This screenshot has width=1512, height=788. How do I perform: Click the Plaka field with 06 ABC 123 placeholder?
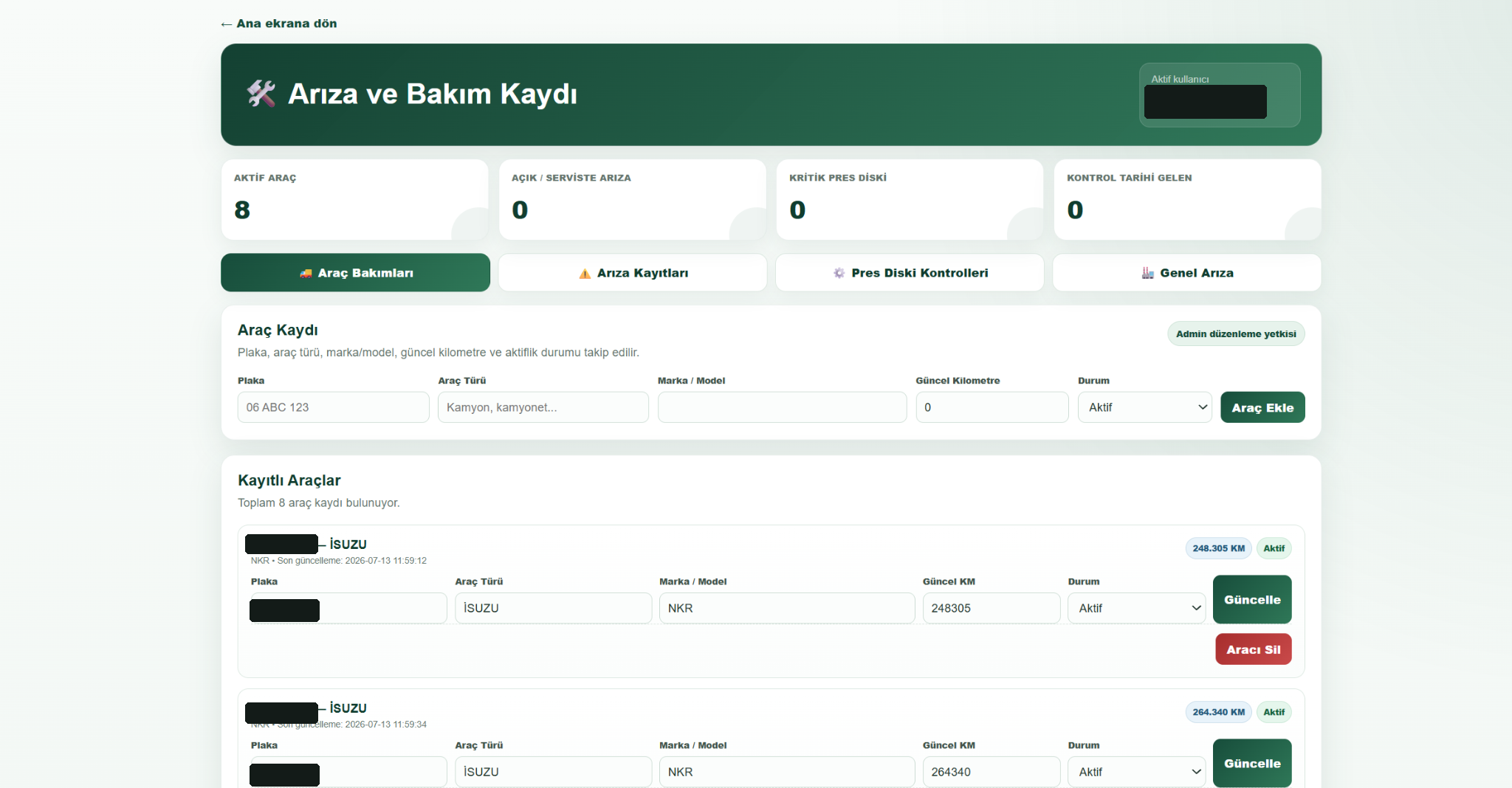(333, 407)
